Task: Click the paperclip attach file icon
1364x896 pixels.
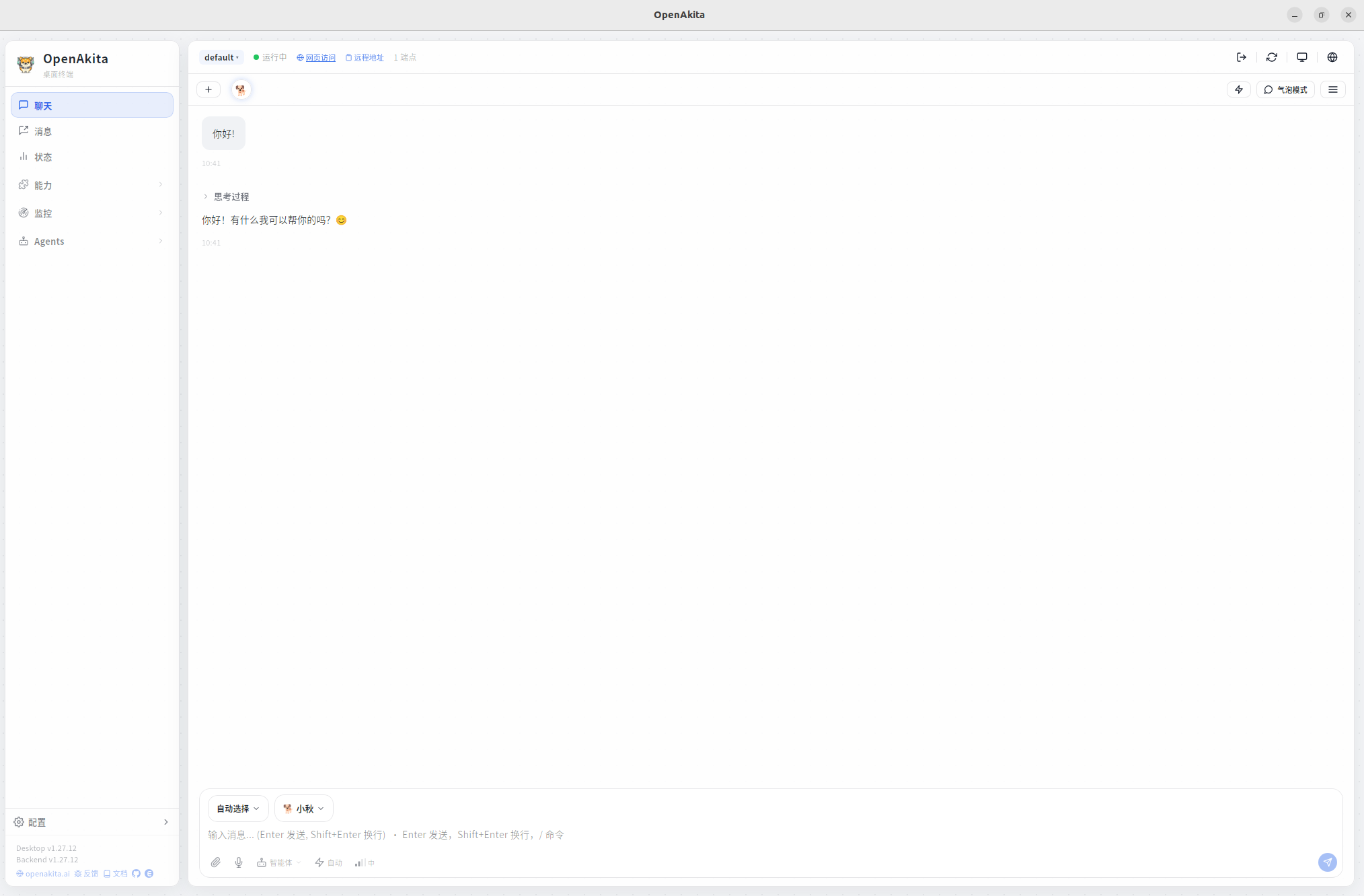Action: (216, 862)
